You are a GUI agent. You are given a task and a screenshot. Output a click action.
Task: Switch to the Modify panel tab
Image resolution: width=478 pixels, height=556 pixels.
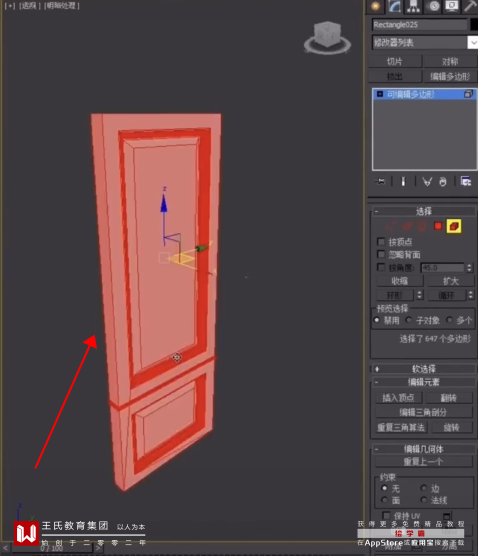click(x=394, y=6)
